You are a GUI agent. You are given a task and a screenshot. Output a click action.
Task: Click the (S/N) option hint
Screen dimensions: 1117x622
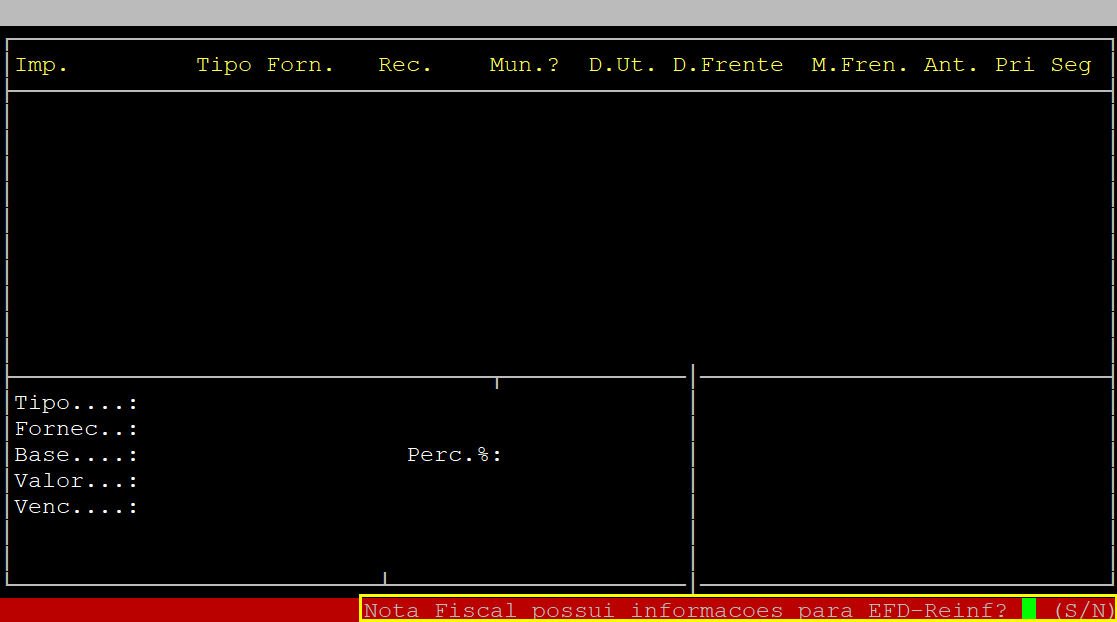click(1084, 610)
